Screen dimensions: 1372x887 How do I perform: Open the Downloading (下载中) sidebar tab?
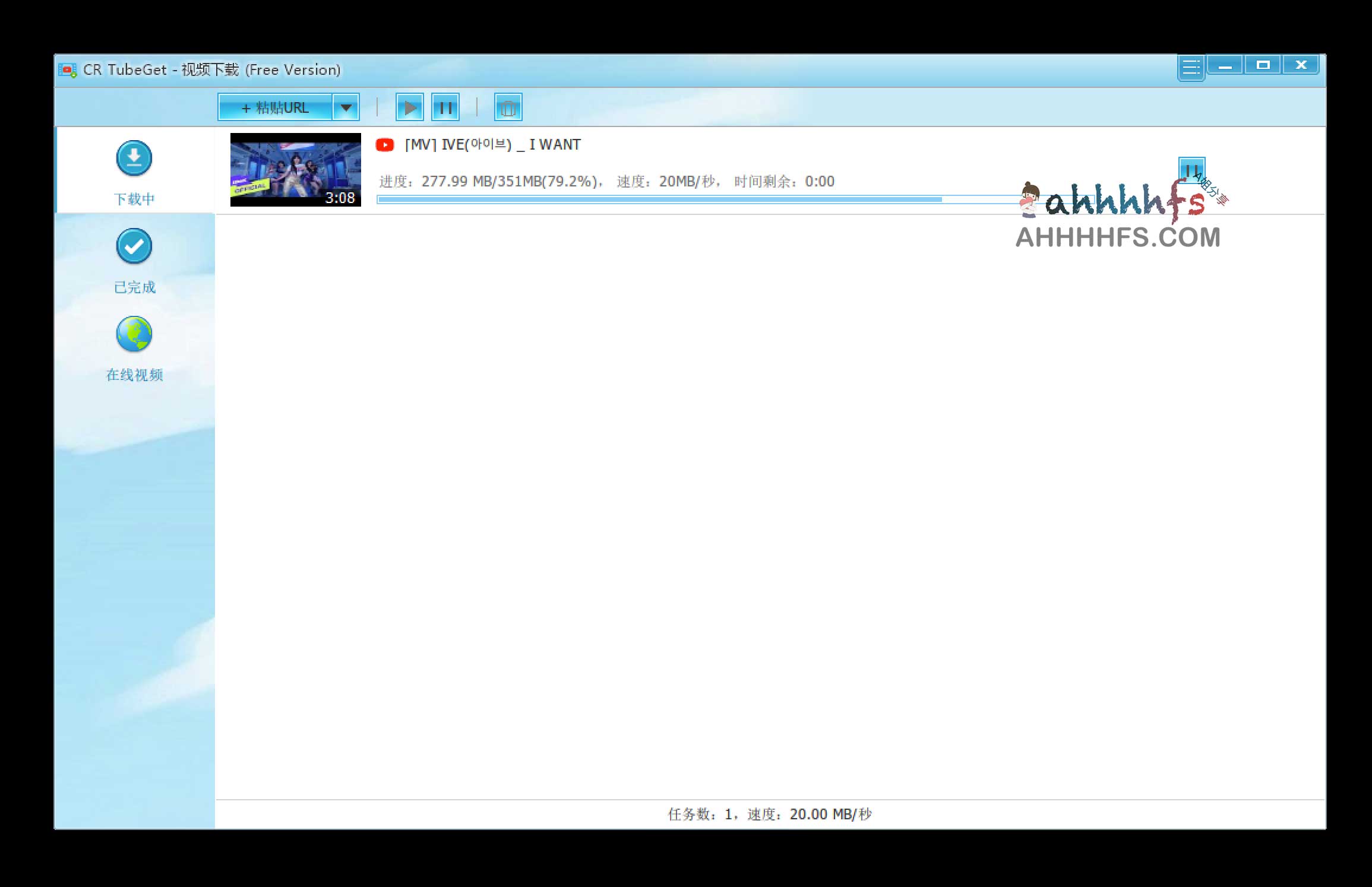coord(134,198)
